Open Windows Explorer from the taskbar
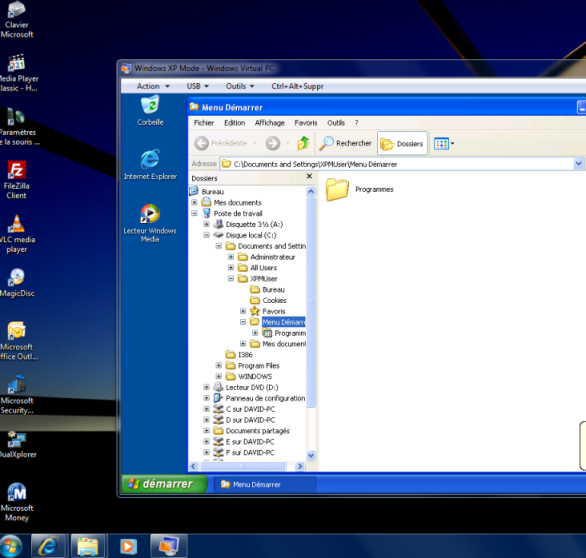The height and width of the screenshot is (558, 586). pyautogui.click(x=88, y=546)
